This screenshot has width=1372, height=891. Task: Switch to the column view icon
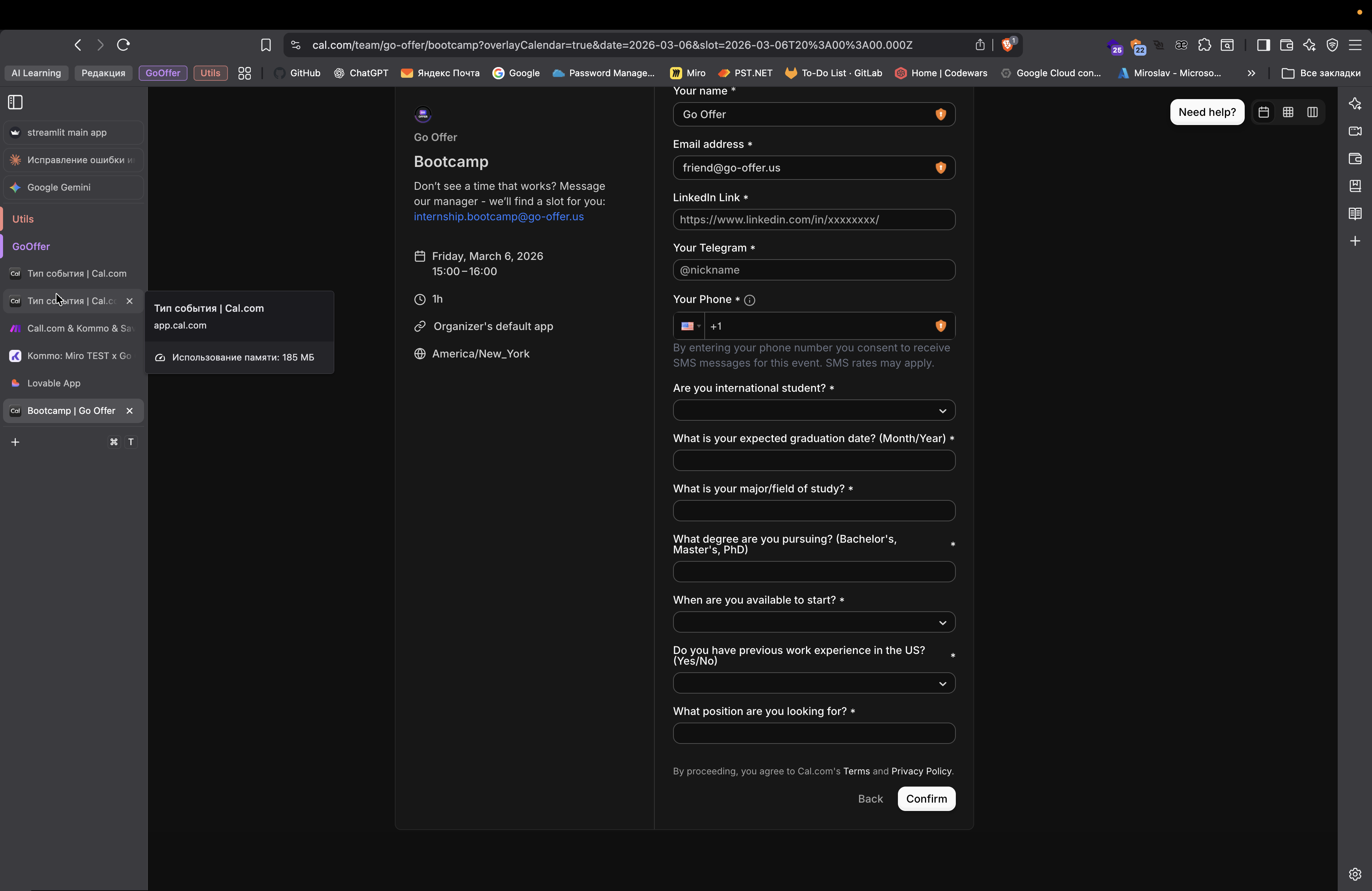coord(1313,112)
